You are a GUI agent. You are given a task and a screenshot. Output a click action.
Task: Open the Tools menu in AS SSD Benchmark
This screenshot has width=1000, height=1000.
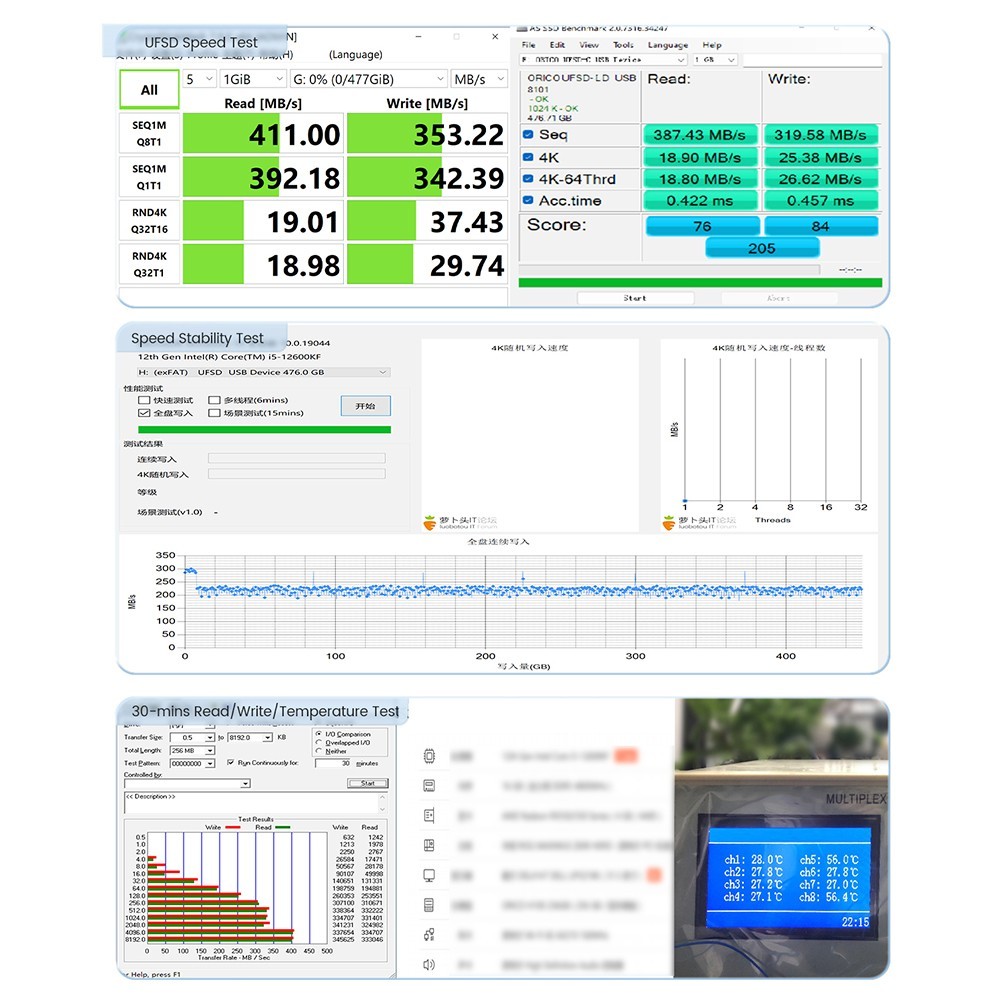click(623, 45)
